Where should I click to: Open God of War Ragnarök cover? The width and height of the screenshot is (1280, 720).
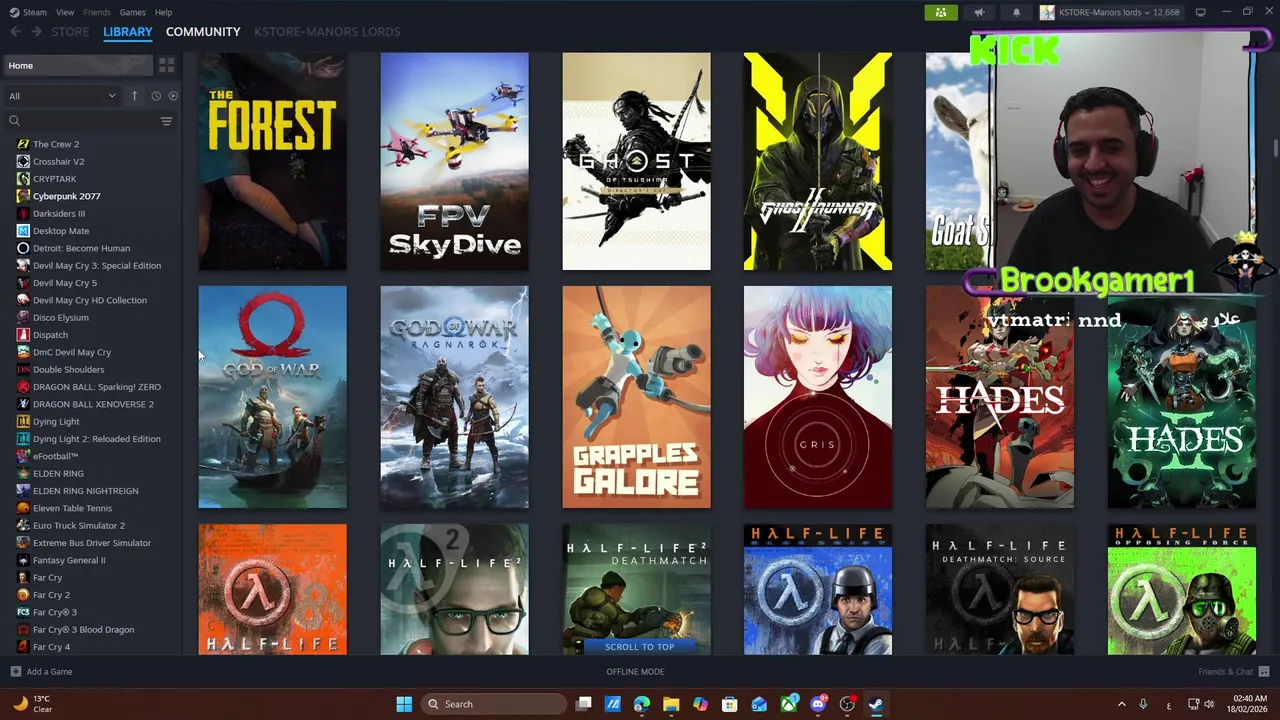coord(455,397)
